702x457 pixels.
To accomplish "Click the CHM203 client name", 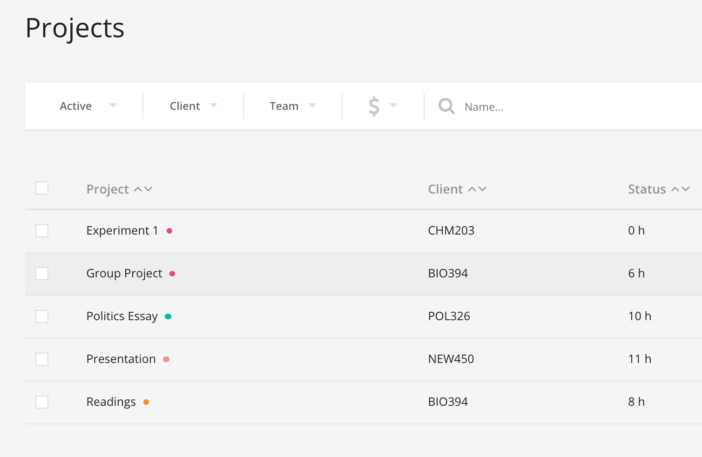I will pos(451,231).
